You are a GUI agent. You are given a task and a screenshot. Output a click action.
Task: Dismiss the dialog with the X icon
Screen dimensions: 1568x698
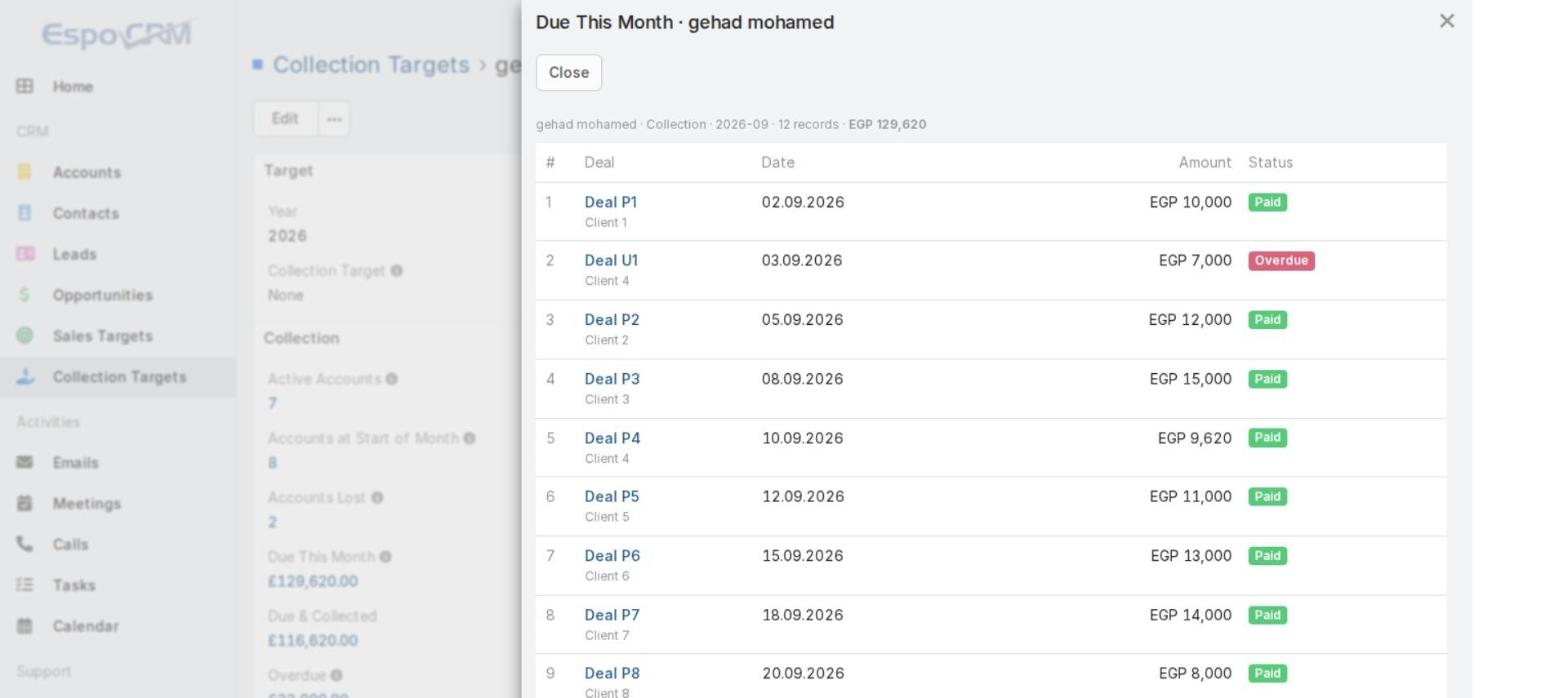pyautogui.click(x=1446, y=21)
